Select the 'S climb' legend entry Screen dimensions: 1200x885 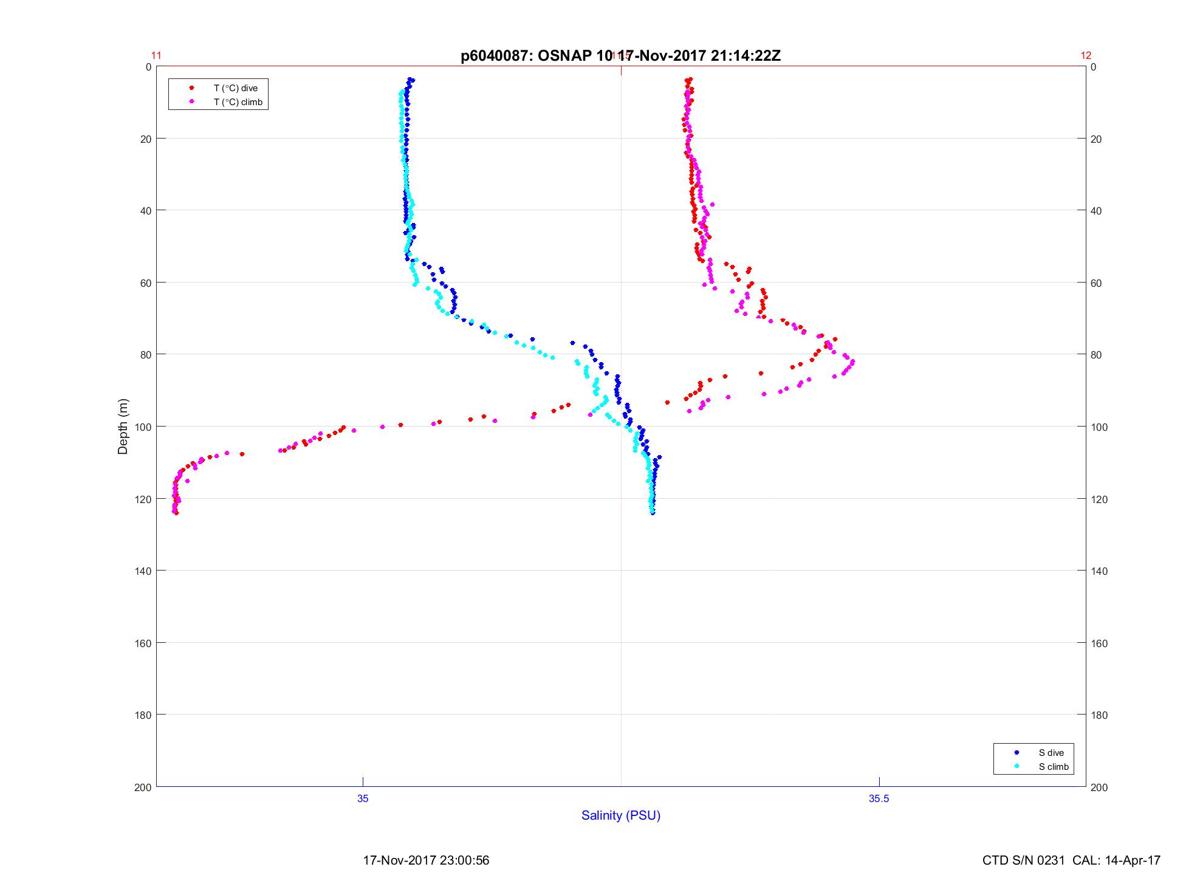point(1054,766)
